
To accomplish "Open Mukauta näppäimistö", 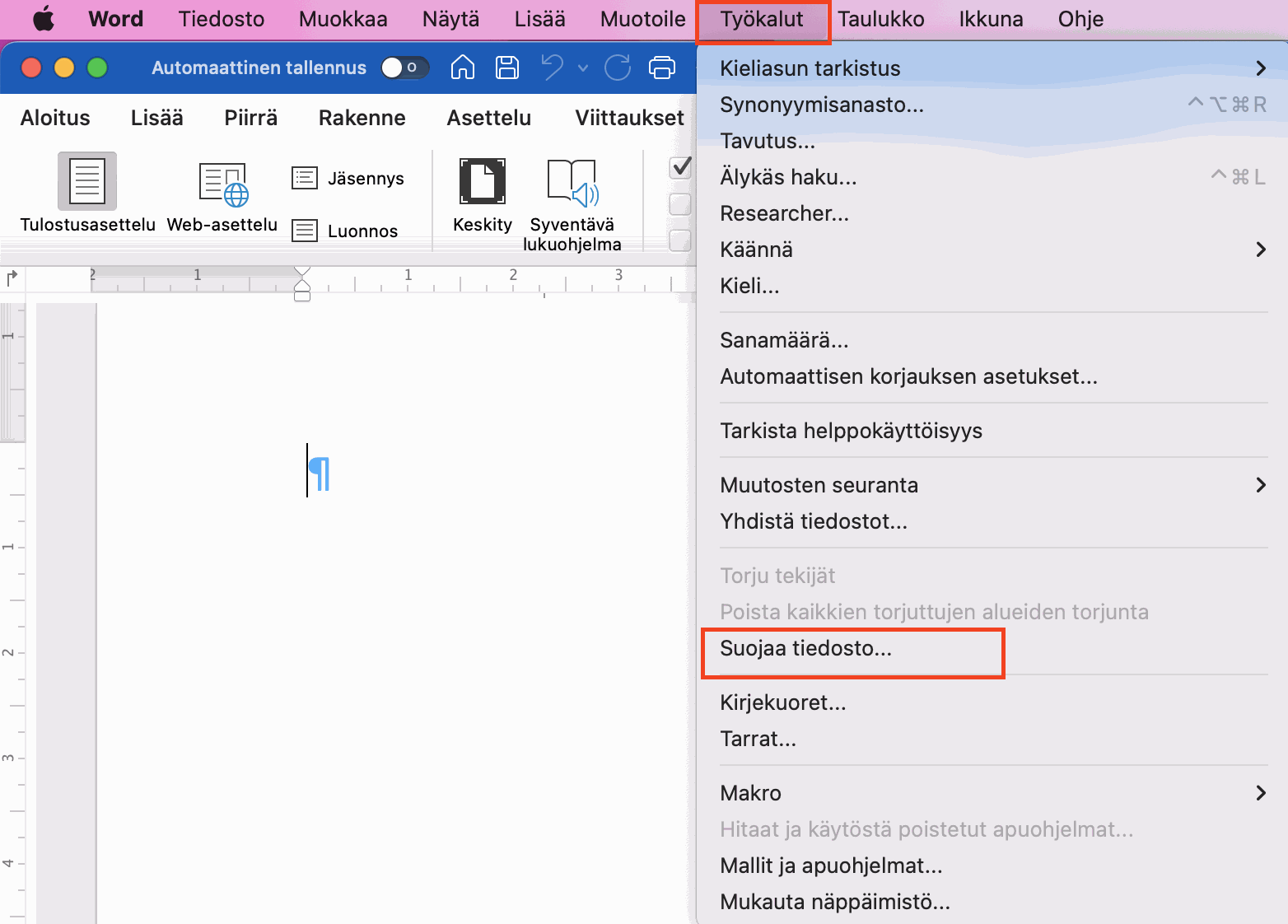I will [992, 902].
